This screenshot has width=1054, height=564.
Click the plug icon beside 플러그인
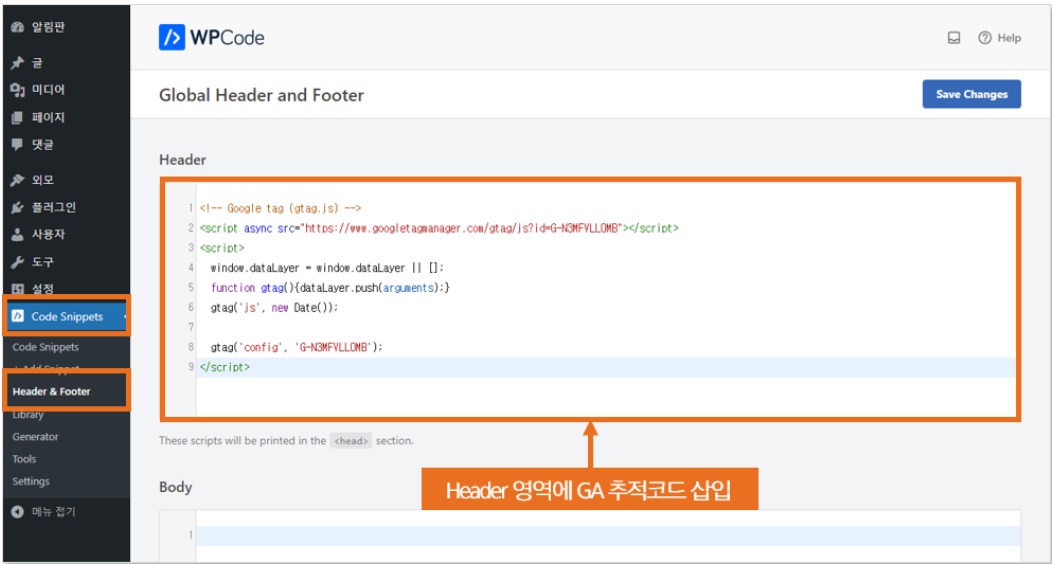tap(18, 208)
